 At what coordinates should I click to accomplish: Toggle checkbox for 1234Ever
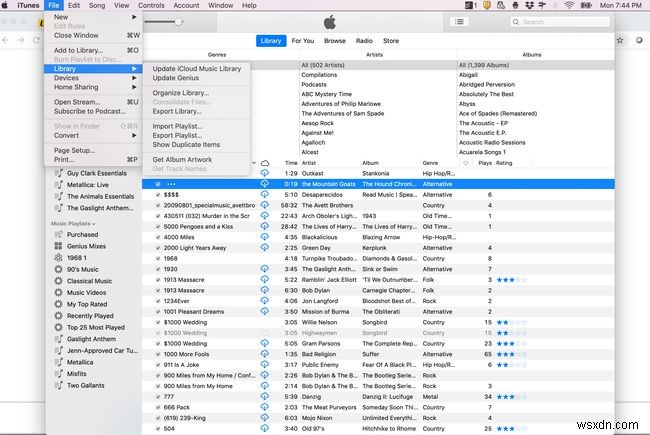(x=158, y=301)
